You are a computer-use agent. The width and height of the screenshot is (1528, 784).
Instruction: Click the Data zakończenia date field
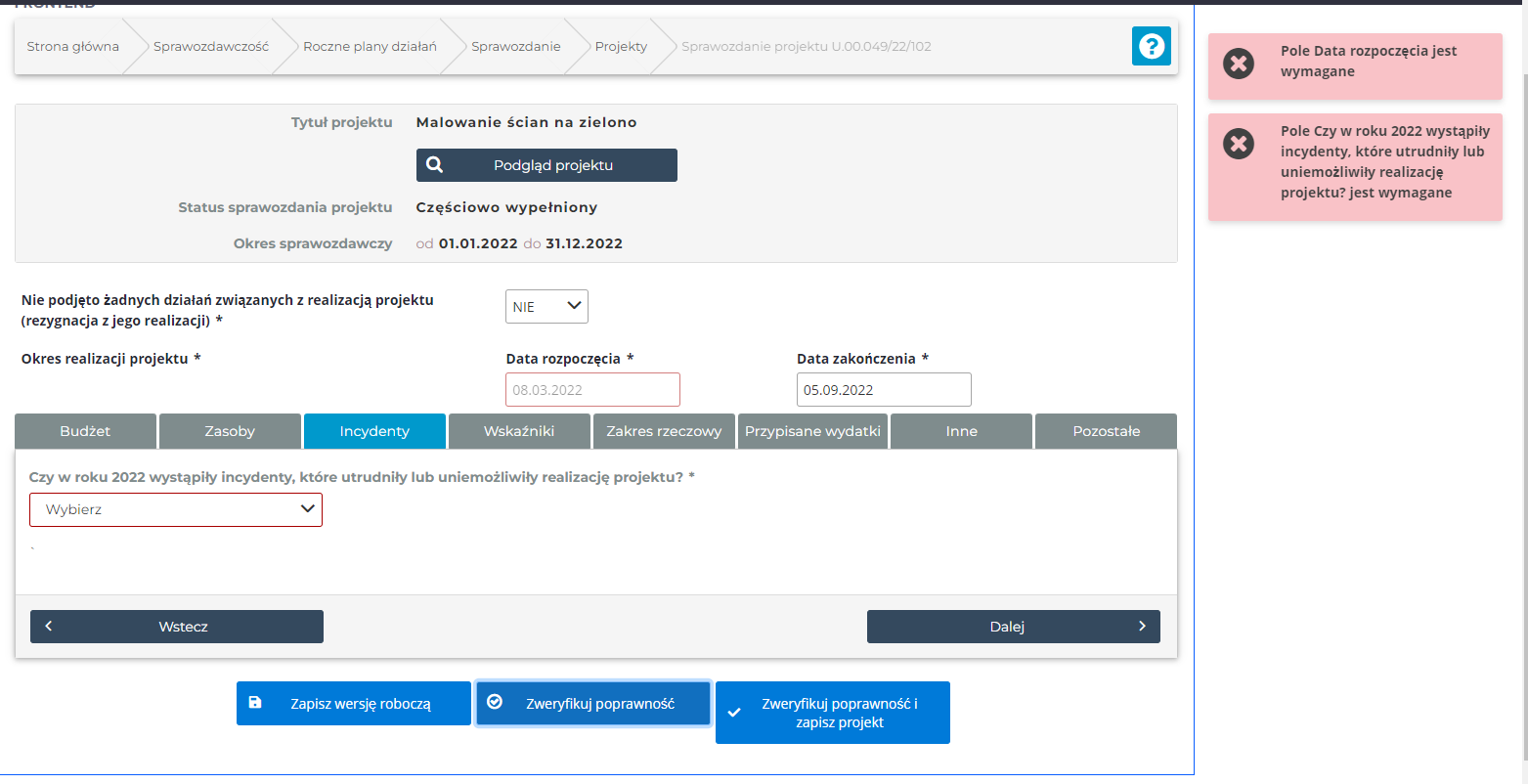click(x=884, y=389)
